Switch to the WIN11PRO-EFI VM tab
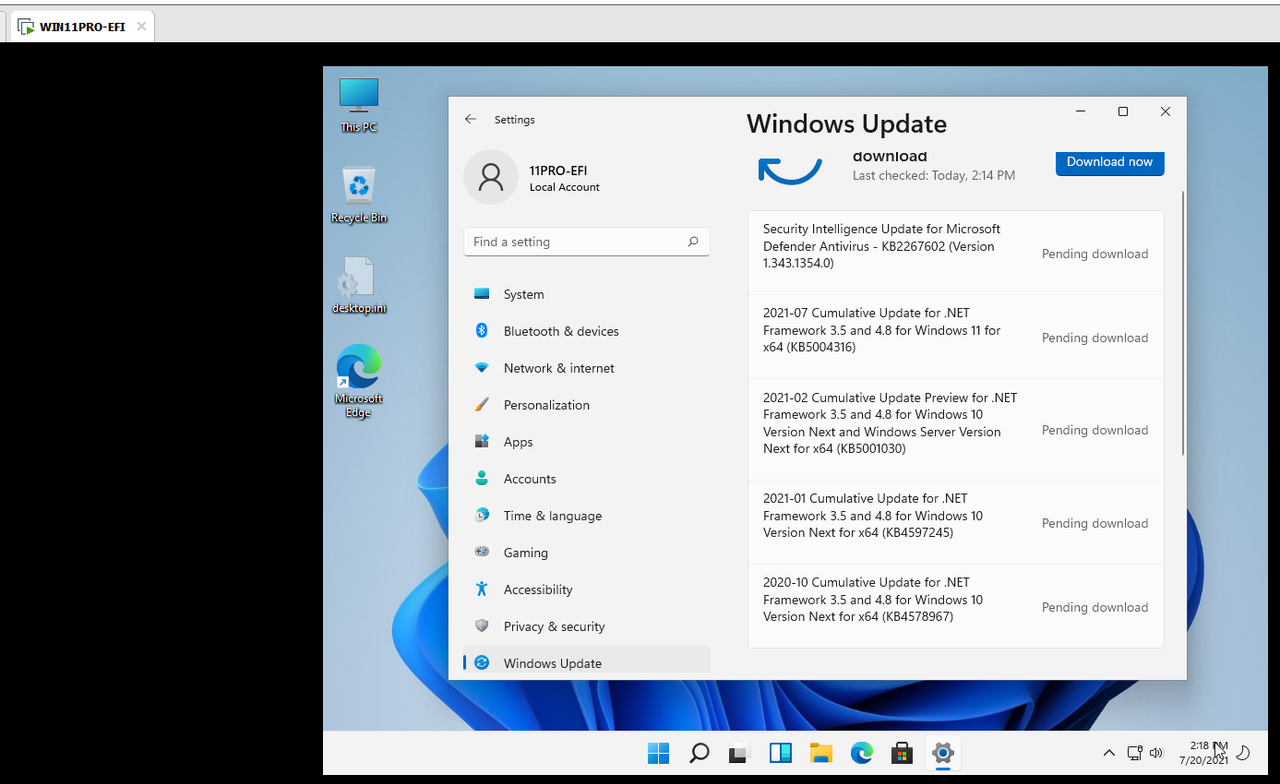 (82, 27)
